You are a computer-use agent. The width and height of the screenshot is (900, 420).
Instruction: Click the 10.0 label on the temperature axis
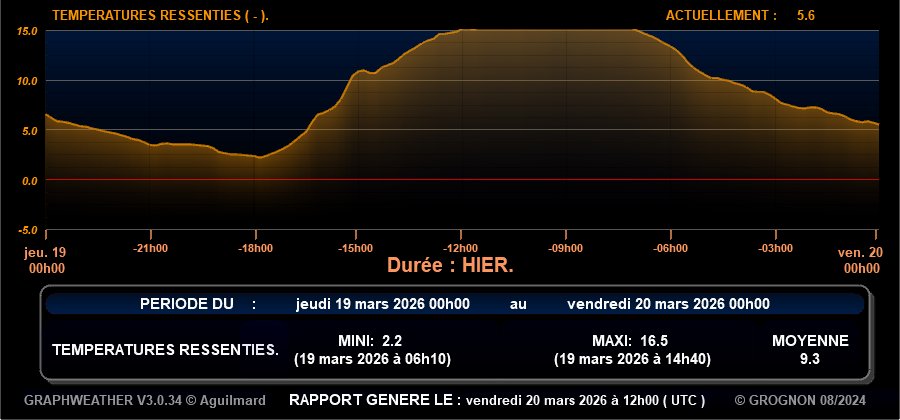pos(27,81)
